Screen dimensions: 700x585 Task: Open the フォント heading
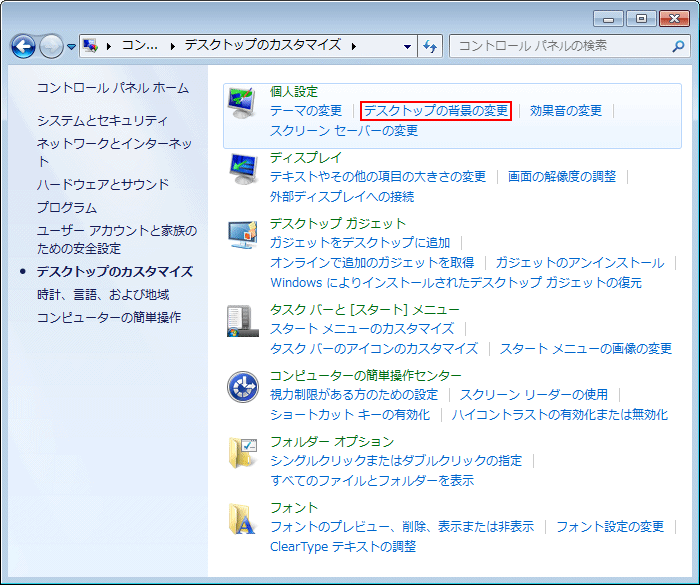tap(294, 508)
